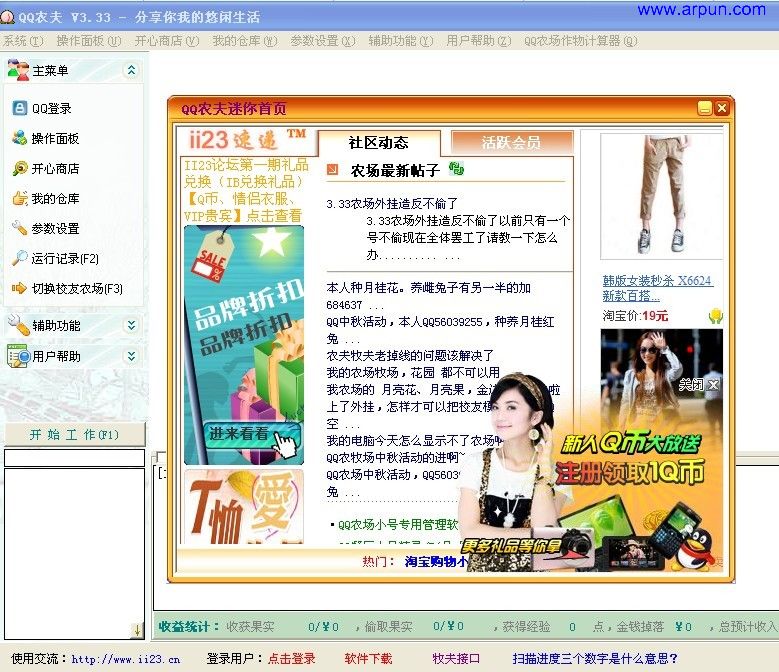Image resolution: width=779 pixels, height=672 pixels.
Task: Open the 操作面板(U) menu
Action: pyautogui.click(x=88, y=41)
